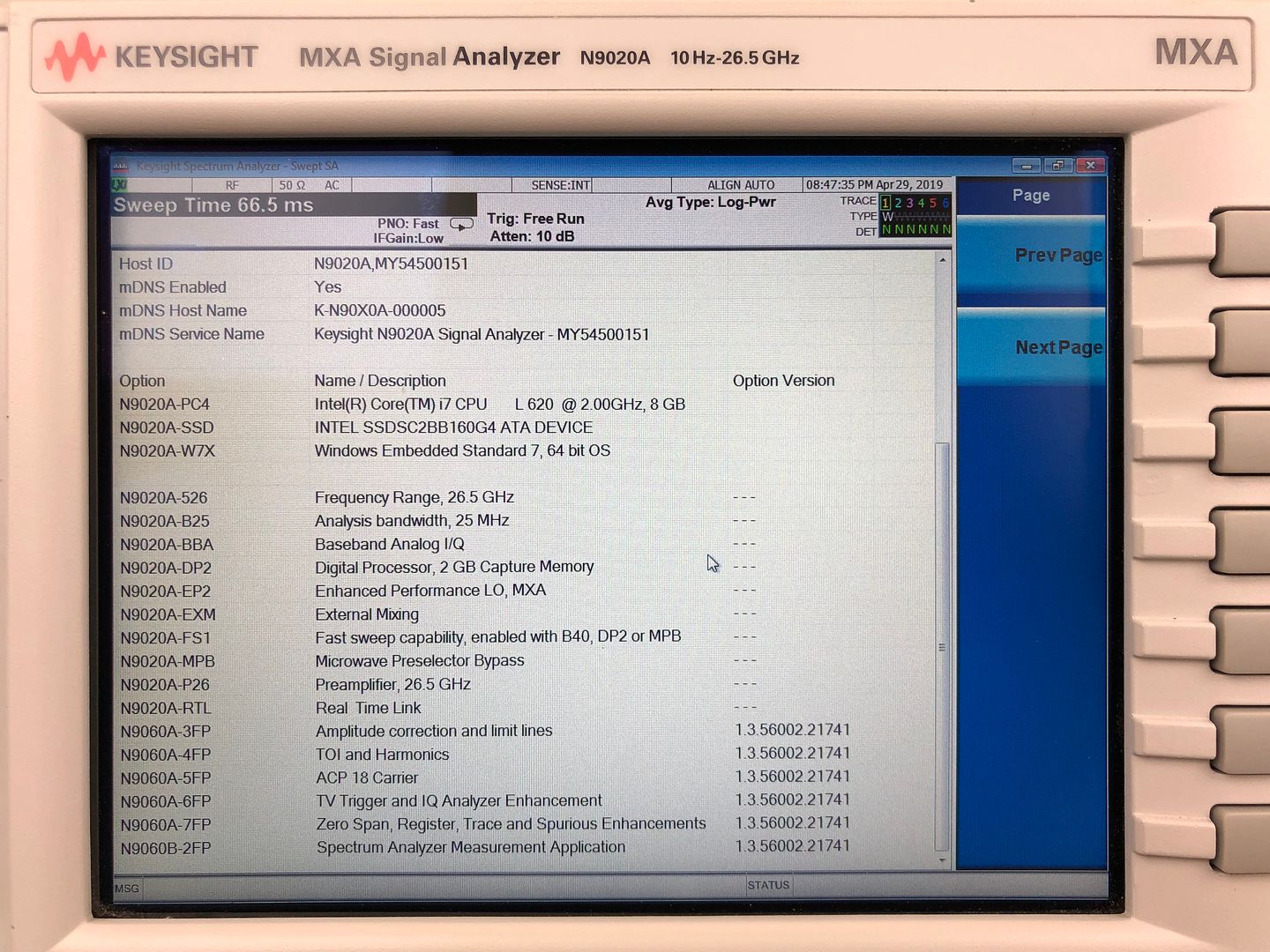This screenshot has width=1270, height=952.
Task: Select option N9060A-7FP
Action: tap(166, 825)
